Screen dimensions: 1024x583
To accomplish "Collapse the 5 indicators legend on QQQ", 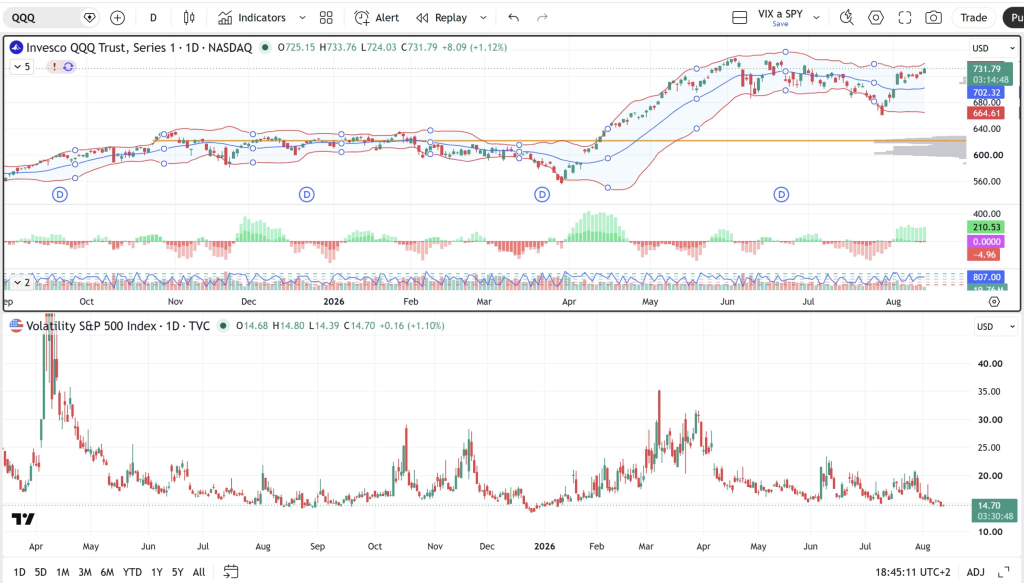I will tap(22, 67).
